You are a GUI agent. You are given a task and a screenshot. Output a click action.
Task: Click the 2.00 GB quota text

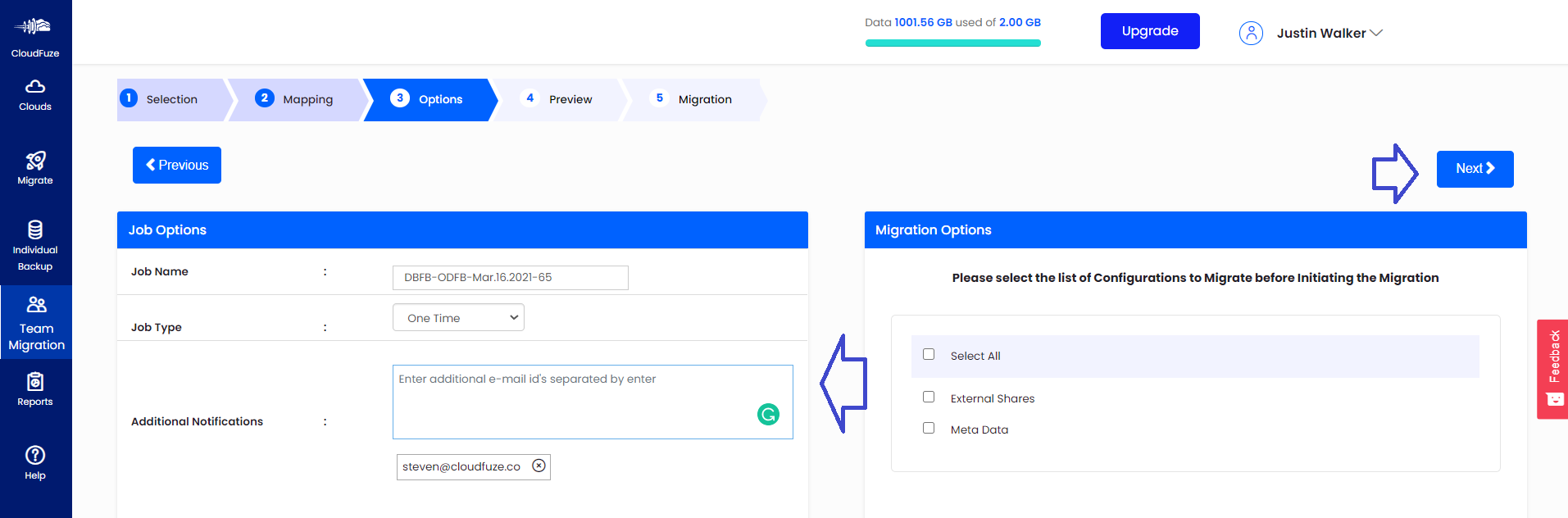coord(1020,22)
